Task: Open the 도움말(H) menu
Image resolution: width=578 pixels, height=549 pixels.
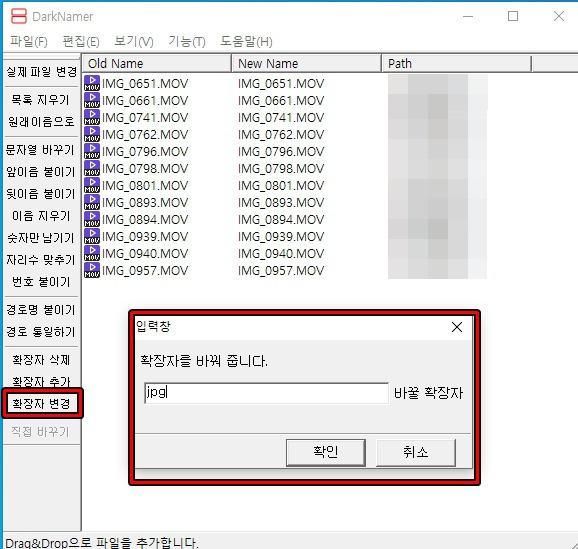Action: point(246,41)
